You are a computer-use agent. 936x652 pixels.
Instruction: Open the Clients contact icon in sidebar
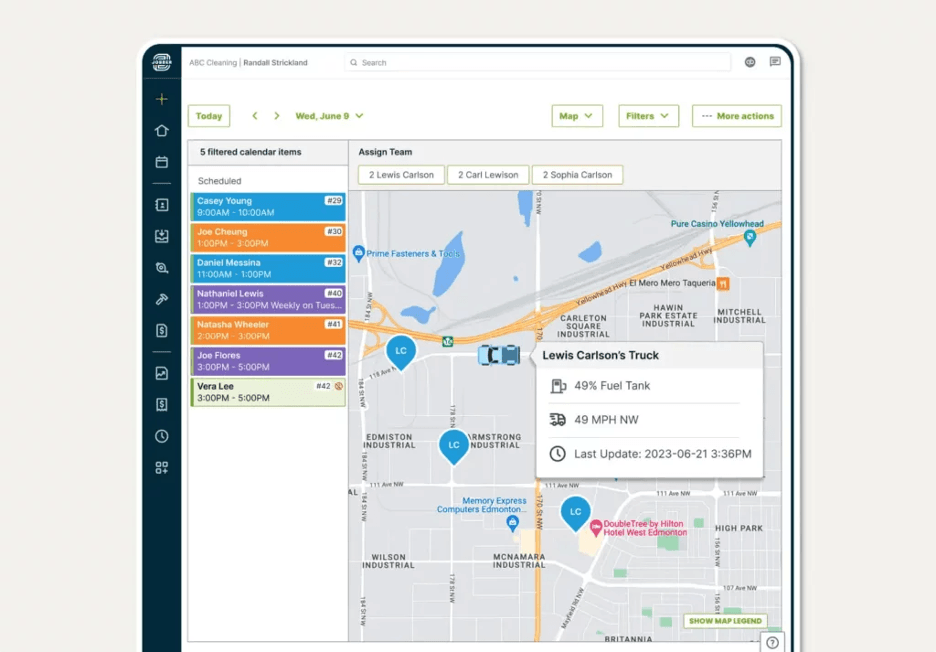[161, 205]
